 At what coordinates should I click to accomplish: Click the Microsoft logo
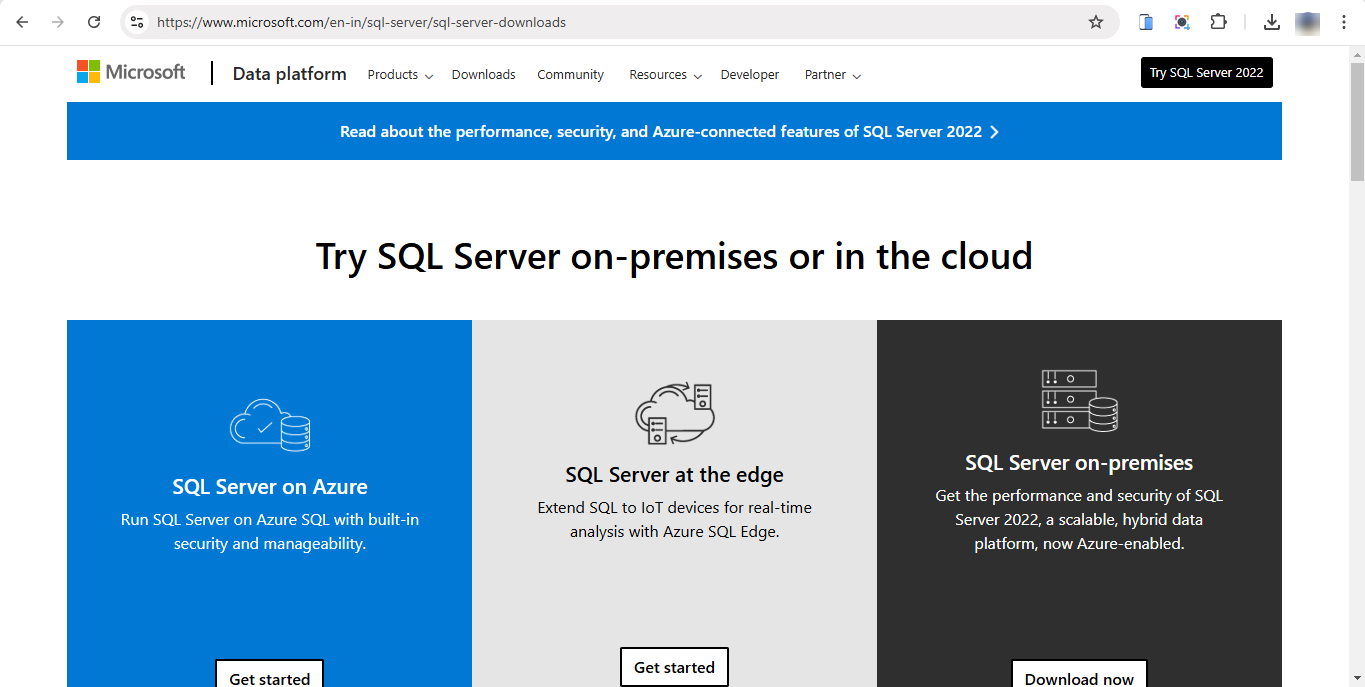(x=130, y=71)
